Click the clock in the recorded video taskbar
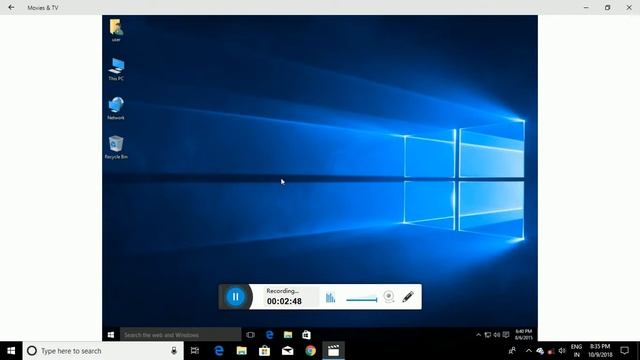The height and width of the screenshot is (360, 640). pos(523,335)
